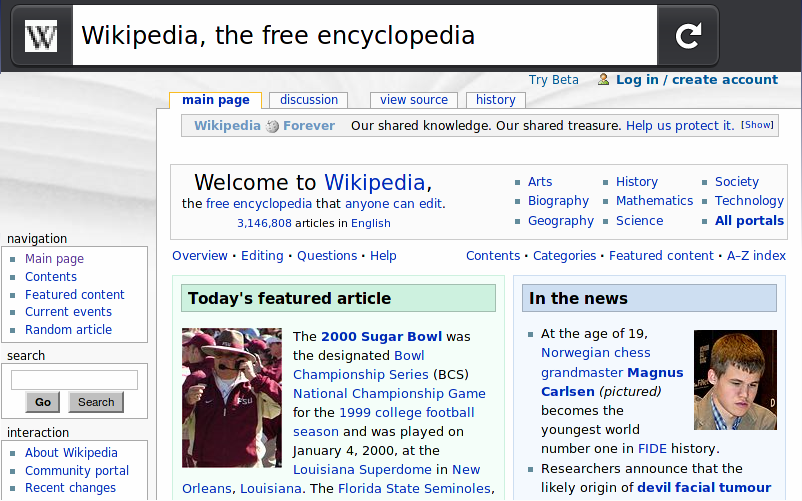The width and height of the screenshot is (802, 501).
Task: Open Categories link
Action: 564,256
